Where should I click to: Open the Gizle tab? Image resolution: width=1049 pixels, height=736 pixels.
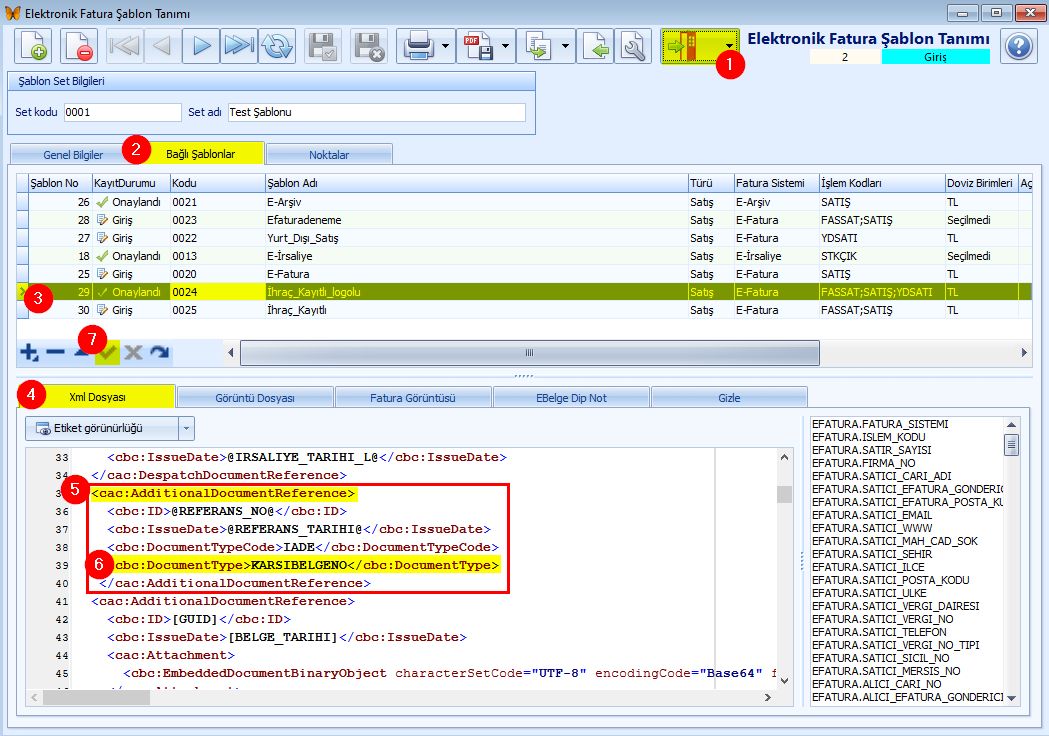[x=729, y=398]
